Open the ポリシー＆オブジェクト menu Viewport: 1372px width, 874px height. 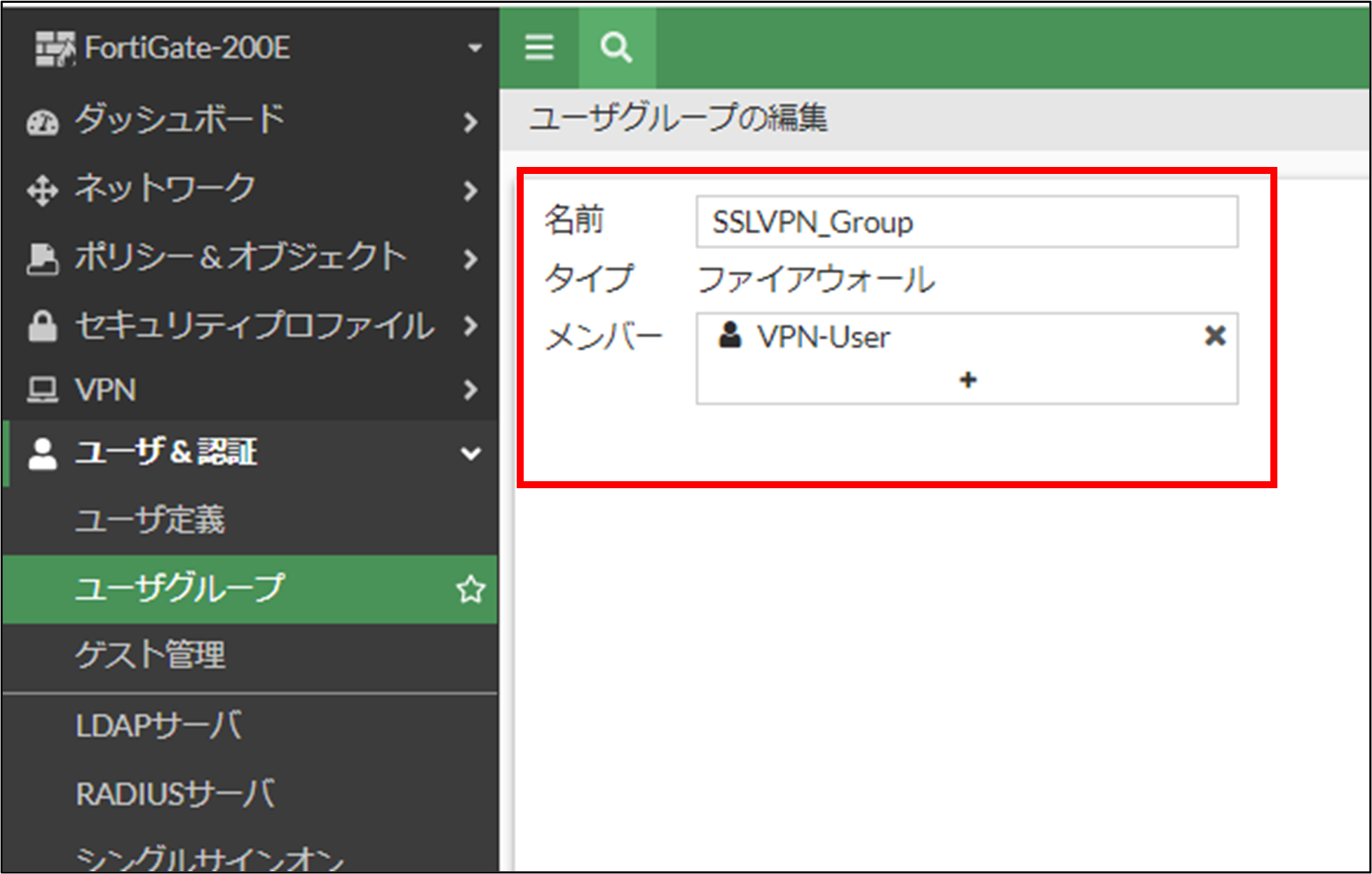point(250,258)
